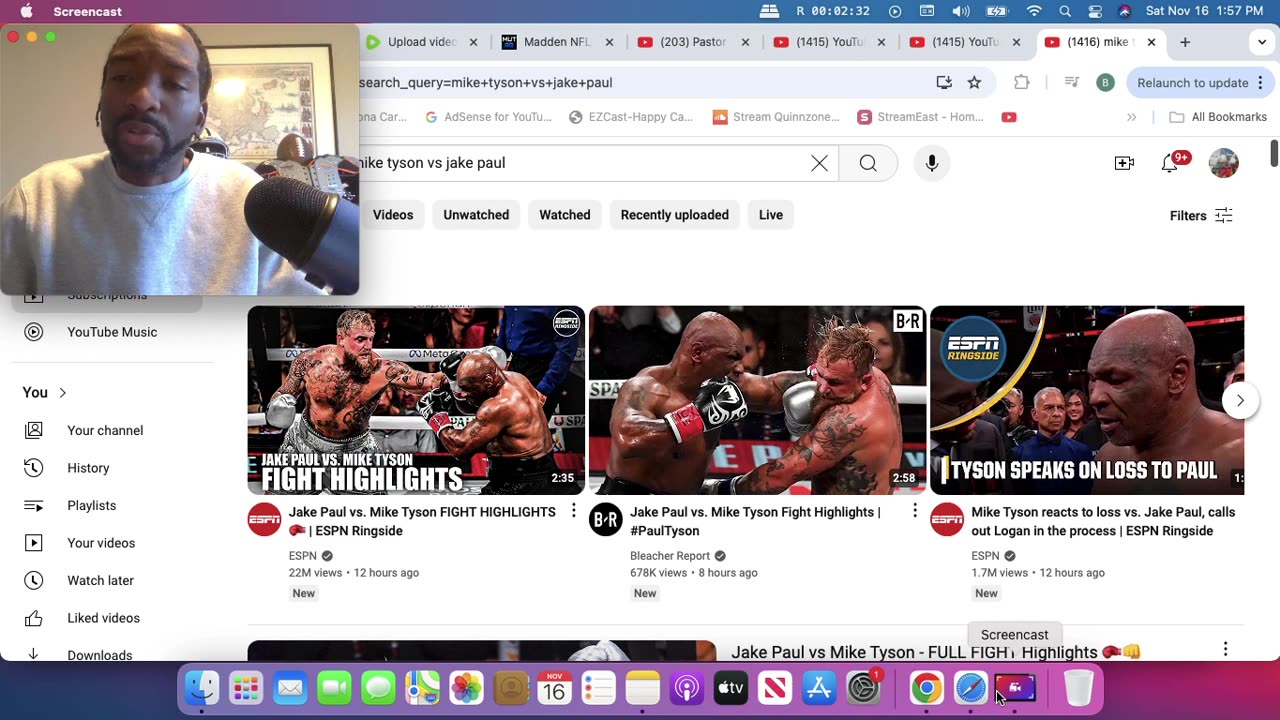The image size is (1280, 720).
Task: Open System Settings from the dock
Action: pyautogui.click(x=863, y=688)
